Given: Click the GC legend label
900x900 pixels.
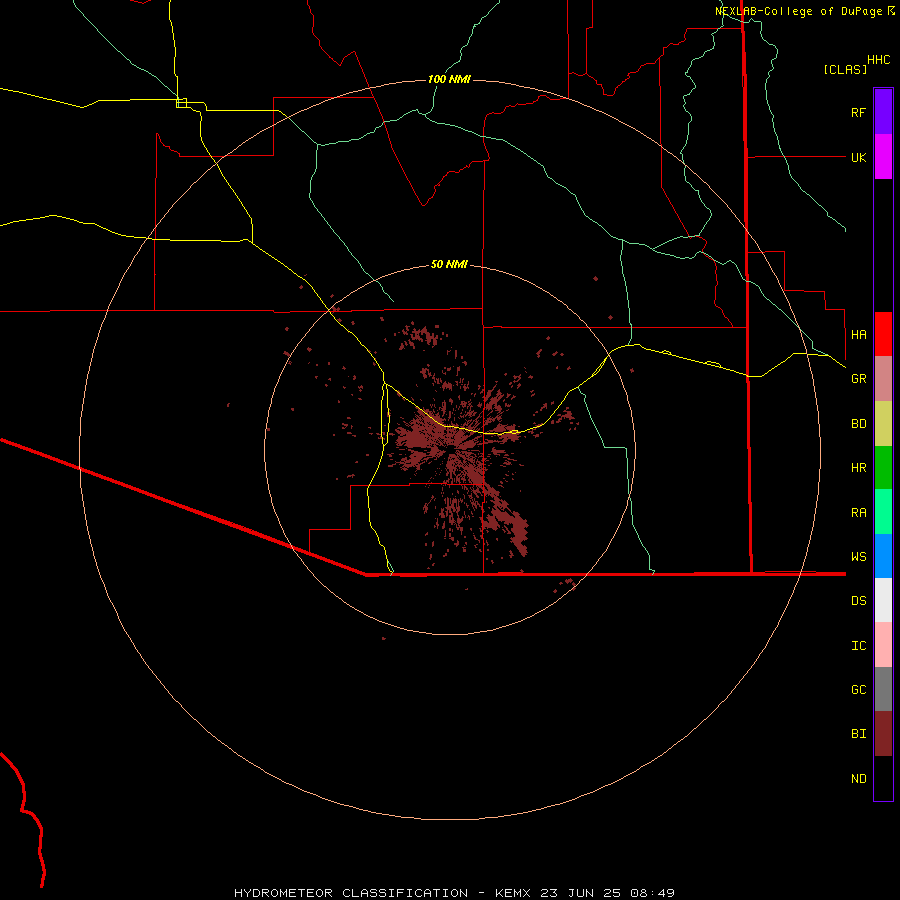Looking at the screenshot, I should (858, 690).
